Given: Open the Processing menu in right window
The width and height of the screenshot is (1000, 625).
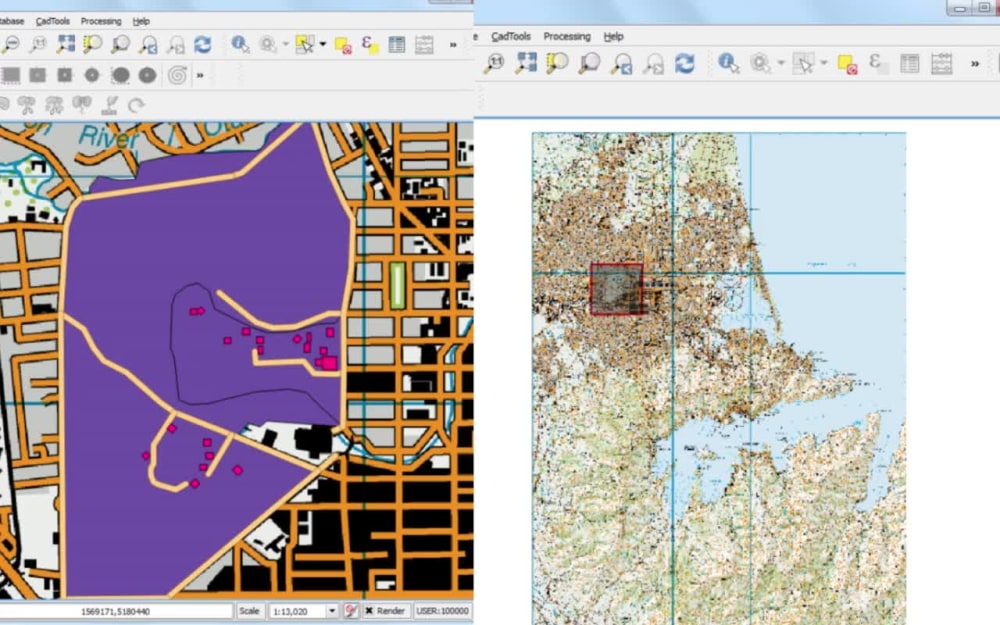Looking at the screenshot, I should (567, 37).
